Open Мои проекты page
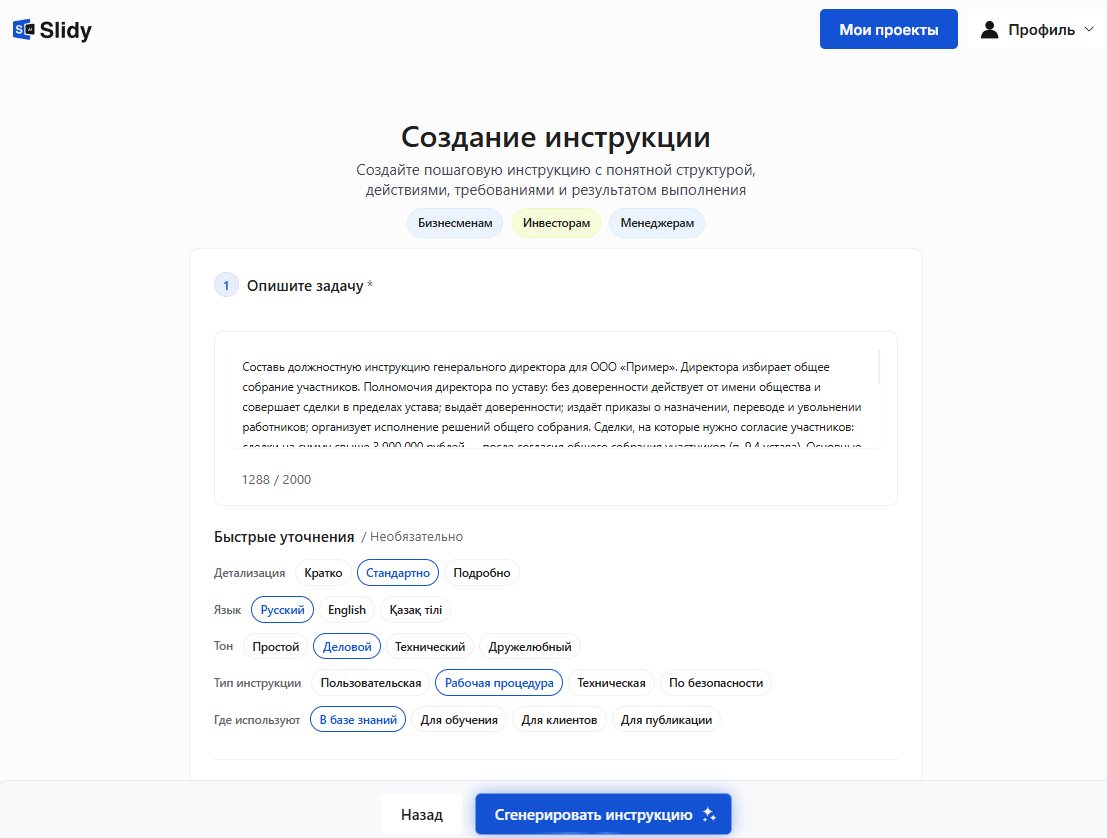The height and width of the screenshot is (838, 1107). (x=888, y=29)
